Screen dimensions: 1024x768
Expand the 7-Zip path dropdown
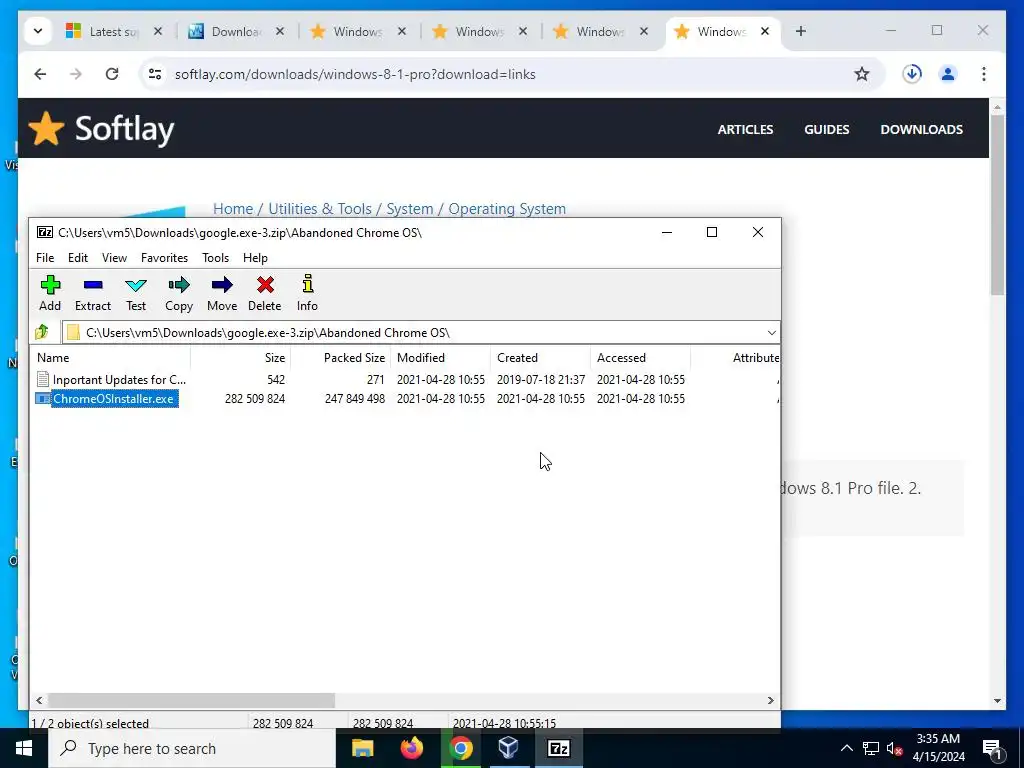[x=771, y=332]
